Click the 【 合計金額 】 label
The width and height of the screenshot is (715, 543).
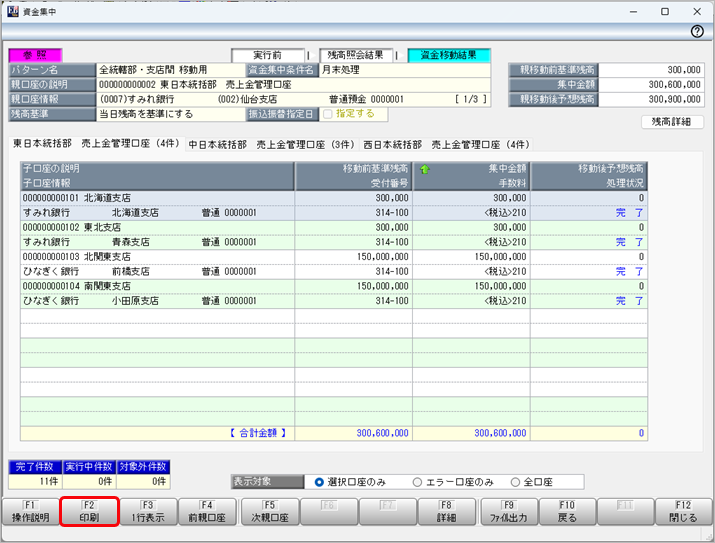[258, 433]
